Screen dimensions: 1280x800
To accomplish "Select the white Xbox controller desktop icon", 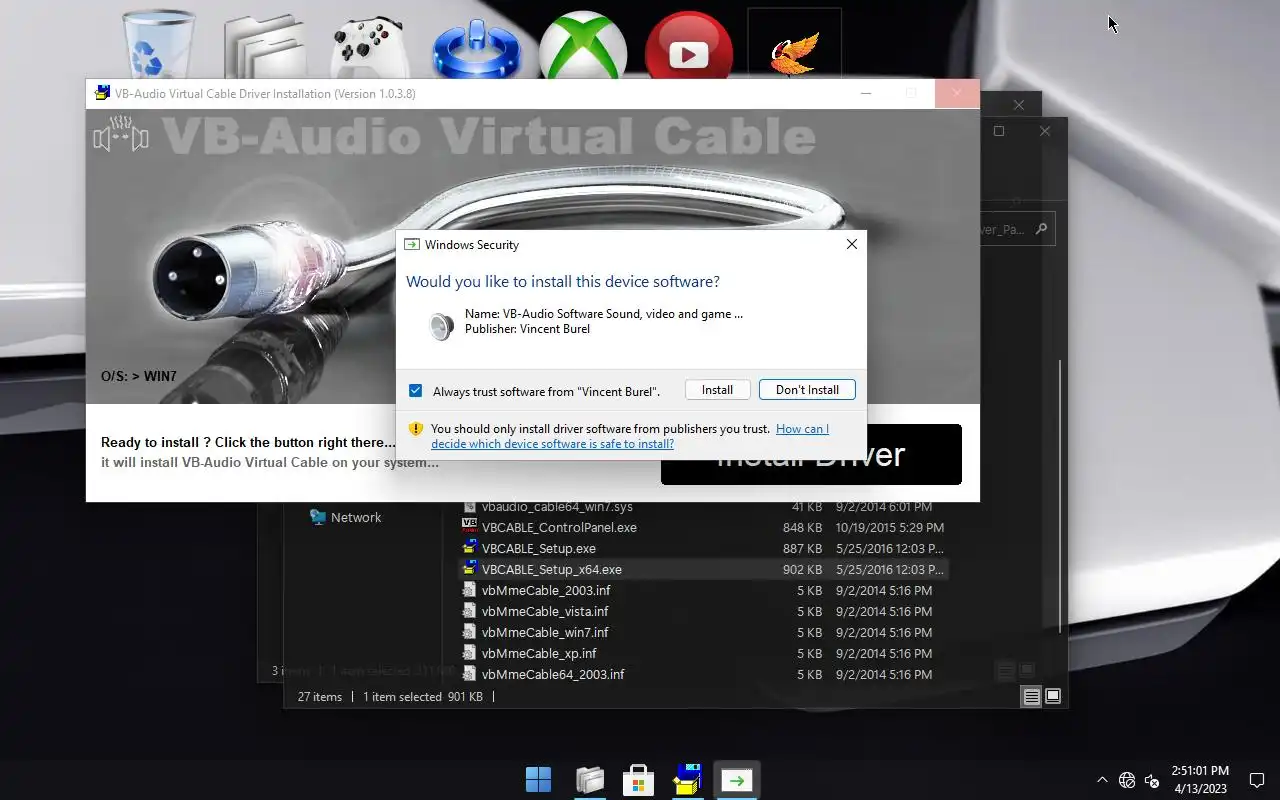I will [x=370, y=47].
